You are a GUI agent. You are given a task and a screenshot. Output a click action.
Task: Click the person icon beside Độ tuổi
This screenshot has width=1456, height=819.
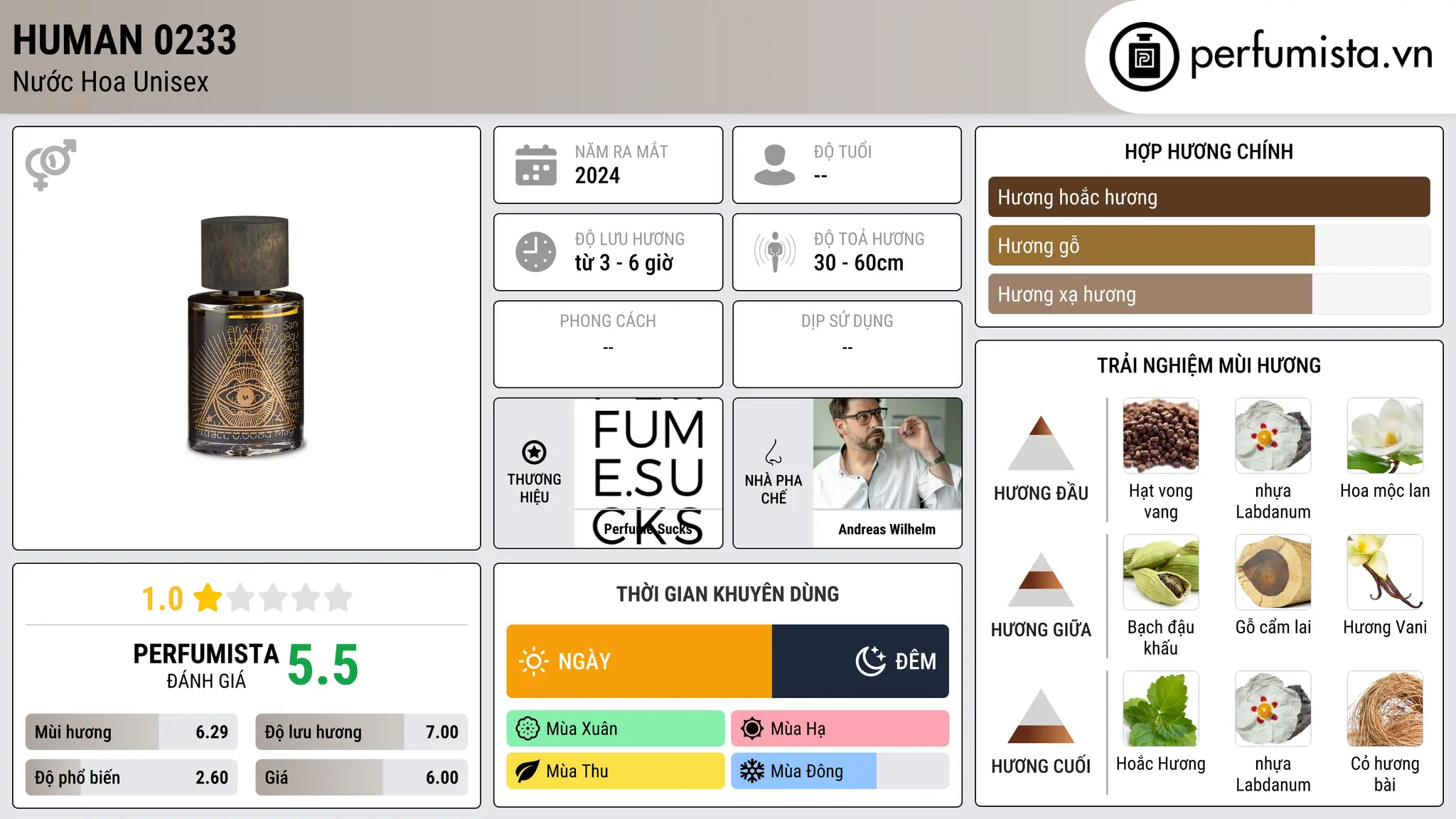pos(774,165)
